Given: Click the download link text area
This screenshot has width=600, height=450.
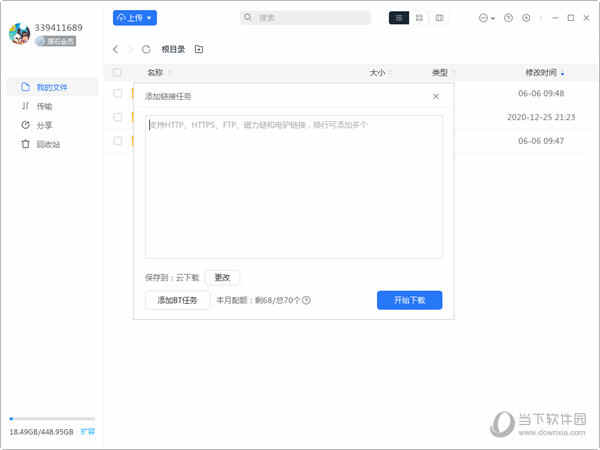Looking at the screenshot, I should pos(293,190).
